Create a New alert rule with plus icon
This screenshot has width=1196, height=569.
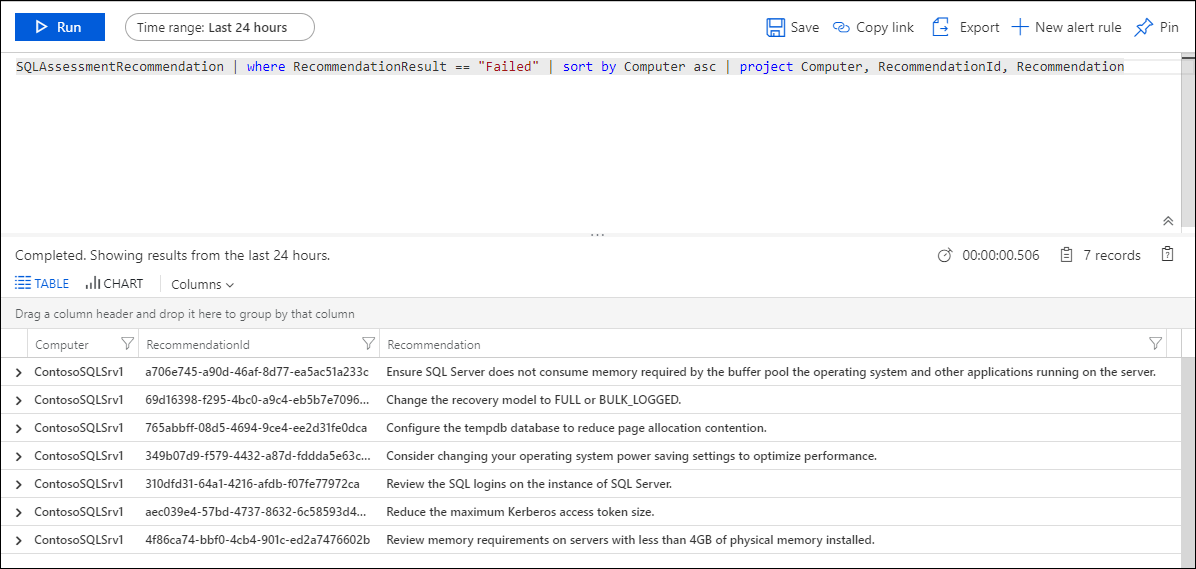(x=1020, y=27)
